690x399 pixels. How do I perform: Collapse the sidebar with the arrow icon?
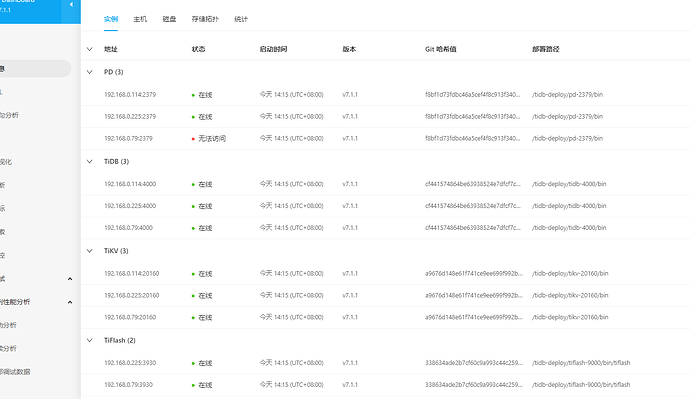pos(71,5)
